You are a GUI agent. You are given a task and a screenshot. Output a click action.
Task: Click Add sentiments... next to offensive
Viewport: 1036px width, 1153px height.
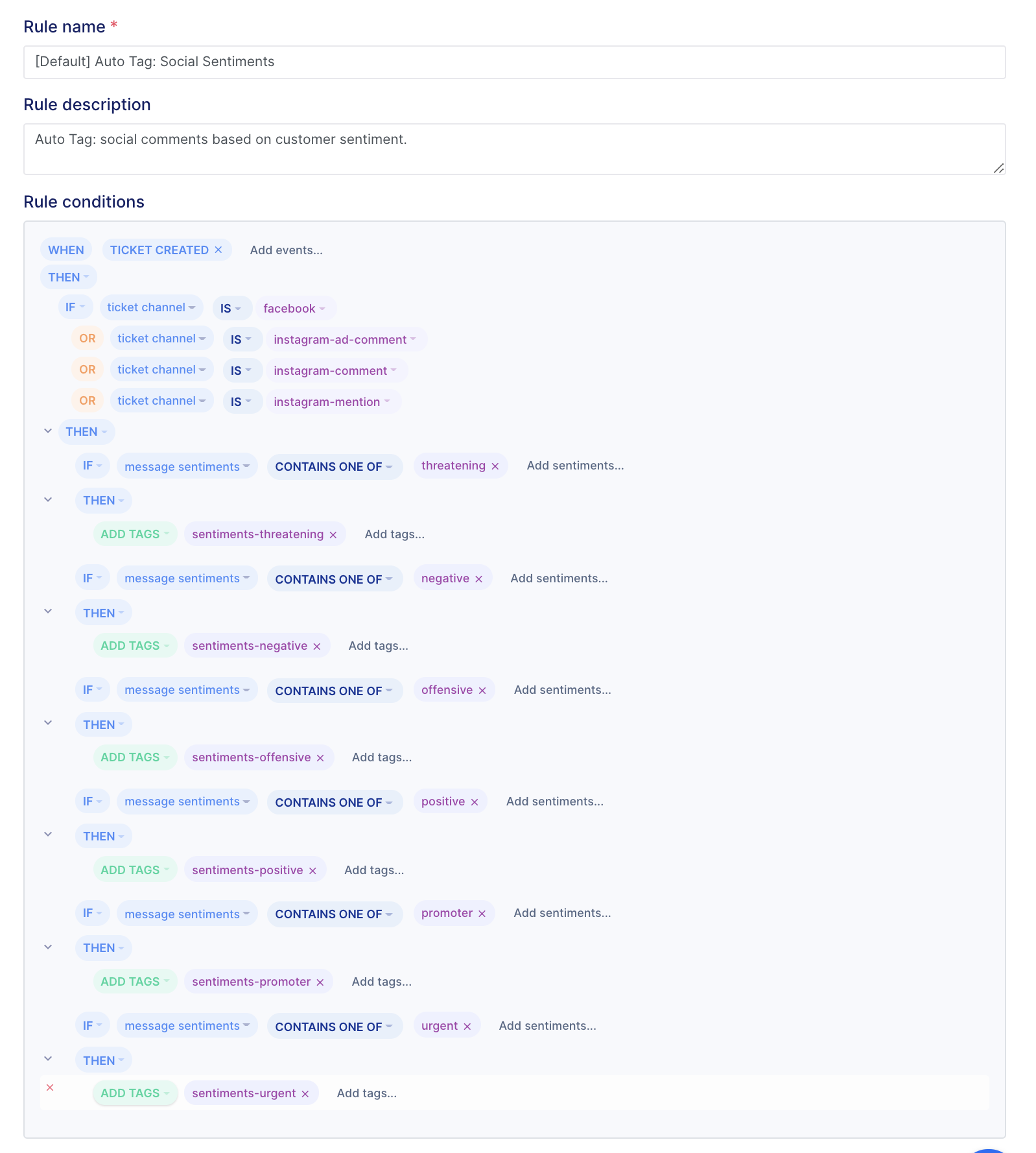click(x=563, y=690)
